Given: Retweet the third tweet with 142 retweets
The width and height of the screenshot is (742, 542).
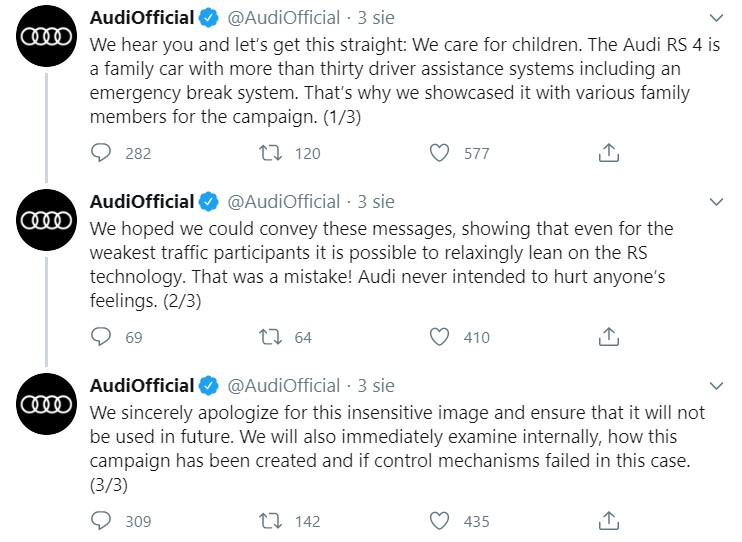Looking at the screenshot, I should coord(271,521).
